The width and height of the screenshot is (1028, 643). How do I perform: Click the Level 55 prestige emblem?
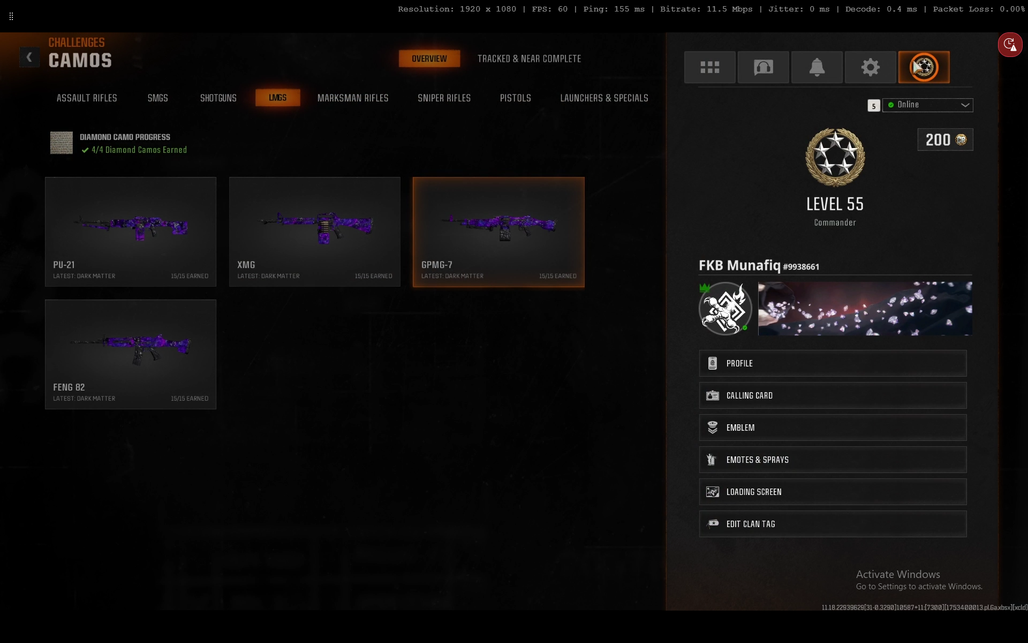(x=835, y=157)
